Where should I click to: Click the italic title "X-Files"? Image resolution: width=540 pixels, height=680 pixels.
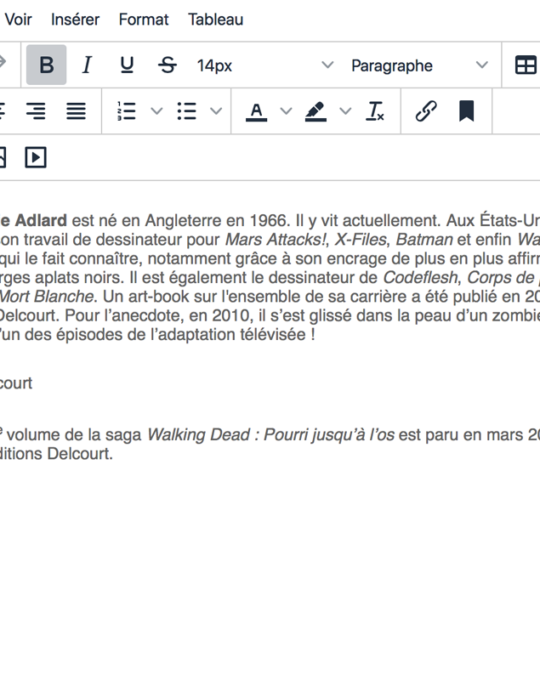coord(360,239)
